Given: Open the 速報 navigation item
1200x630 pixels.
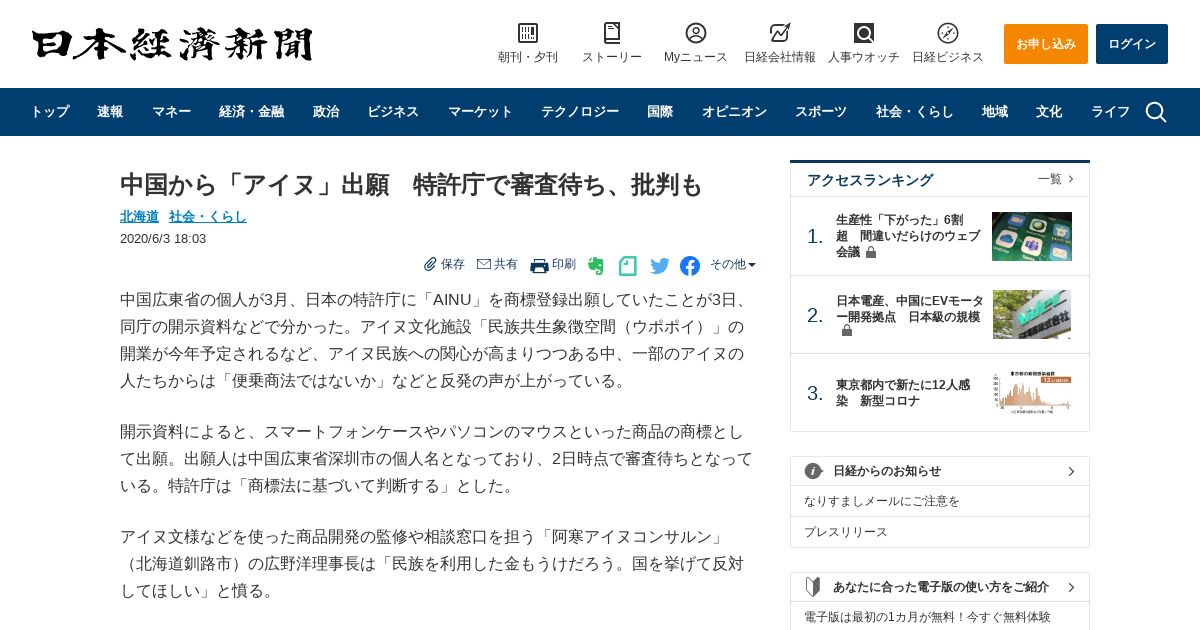Looking at the screenshot, I should 110,112.
